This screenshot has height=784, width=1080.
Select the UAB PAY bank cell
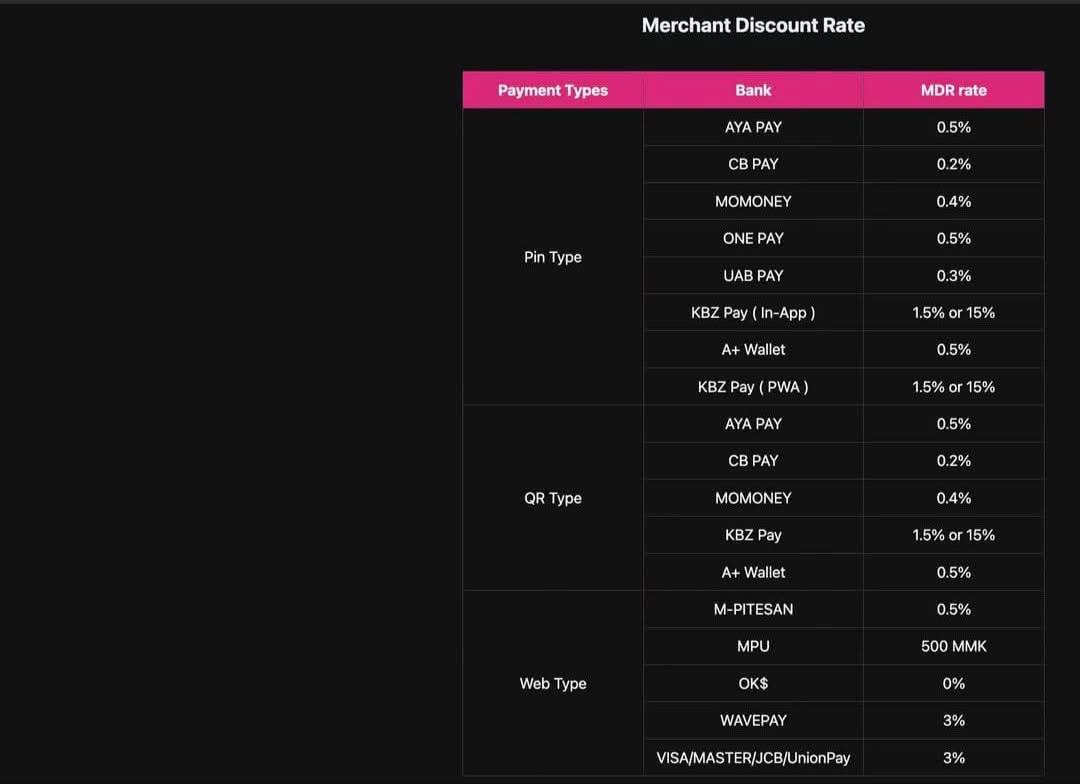(753, 276)
